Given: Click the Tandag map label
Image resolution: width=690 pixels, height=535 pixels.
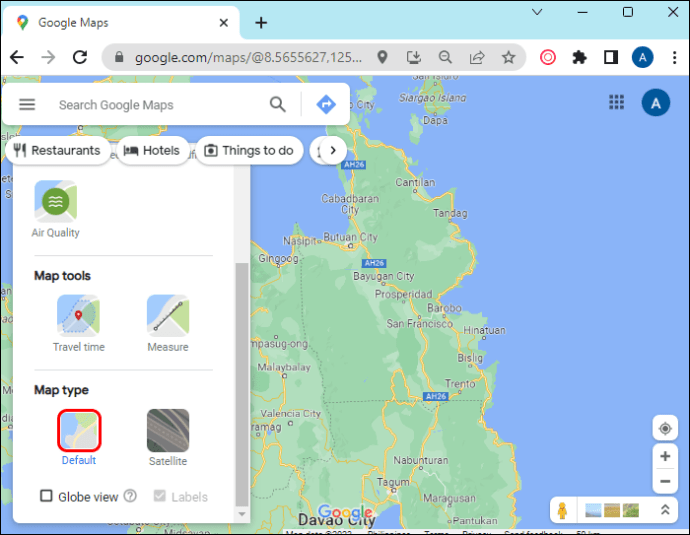Looking at the screenshot, I should (x=450, y=213).
